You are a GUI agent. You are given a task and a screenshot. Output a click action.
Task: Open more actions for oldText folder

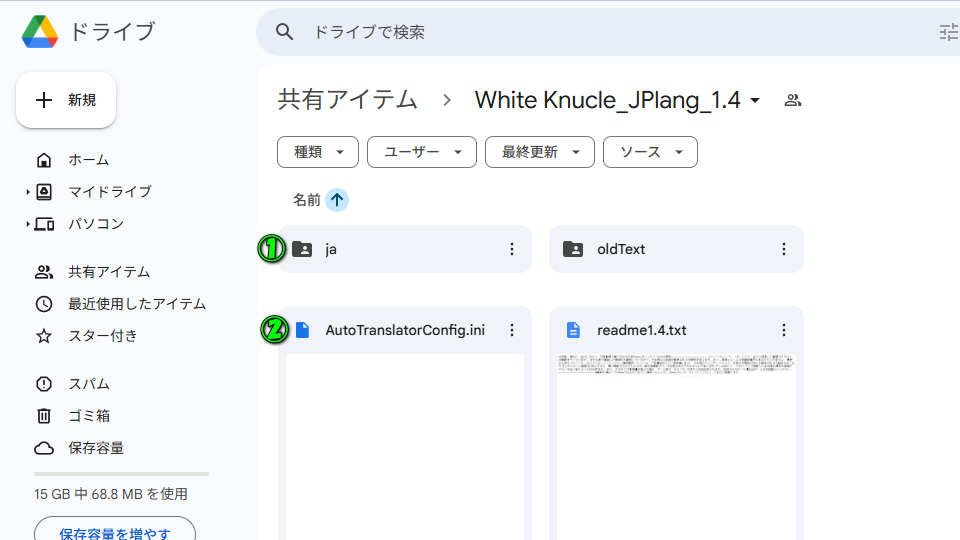coord(784,249)
